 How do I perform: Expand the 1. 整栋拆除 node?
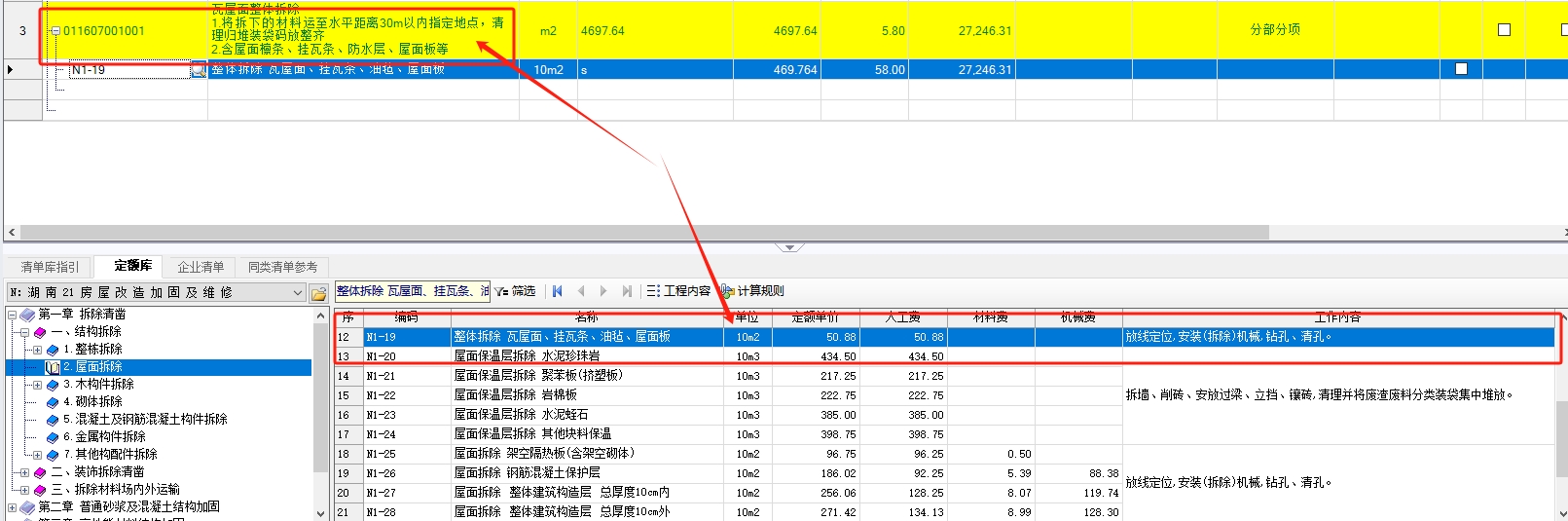point(37,350)
